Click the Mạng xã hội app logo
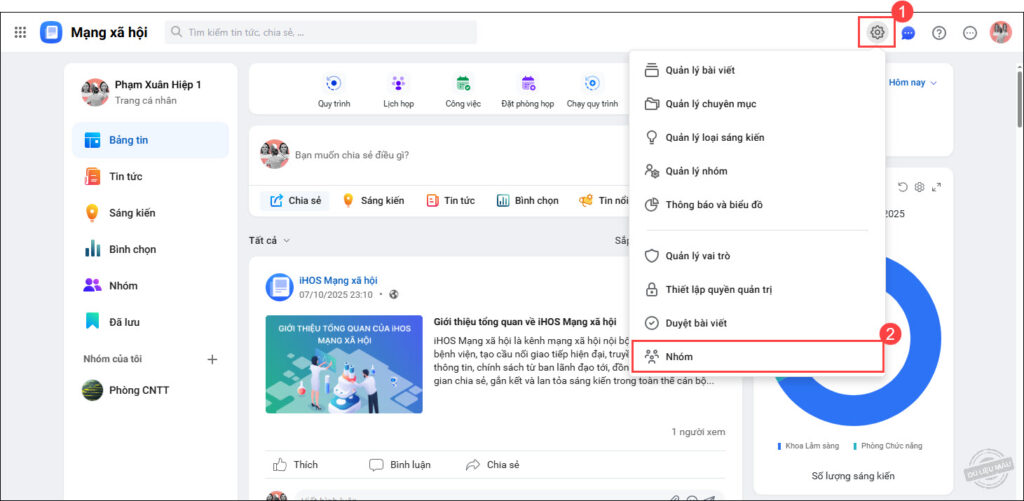This screenshot has height=501, width=1024. [x=51, y=32]
